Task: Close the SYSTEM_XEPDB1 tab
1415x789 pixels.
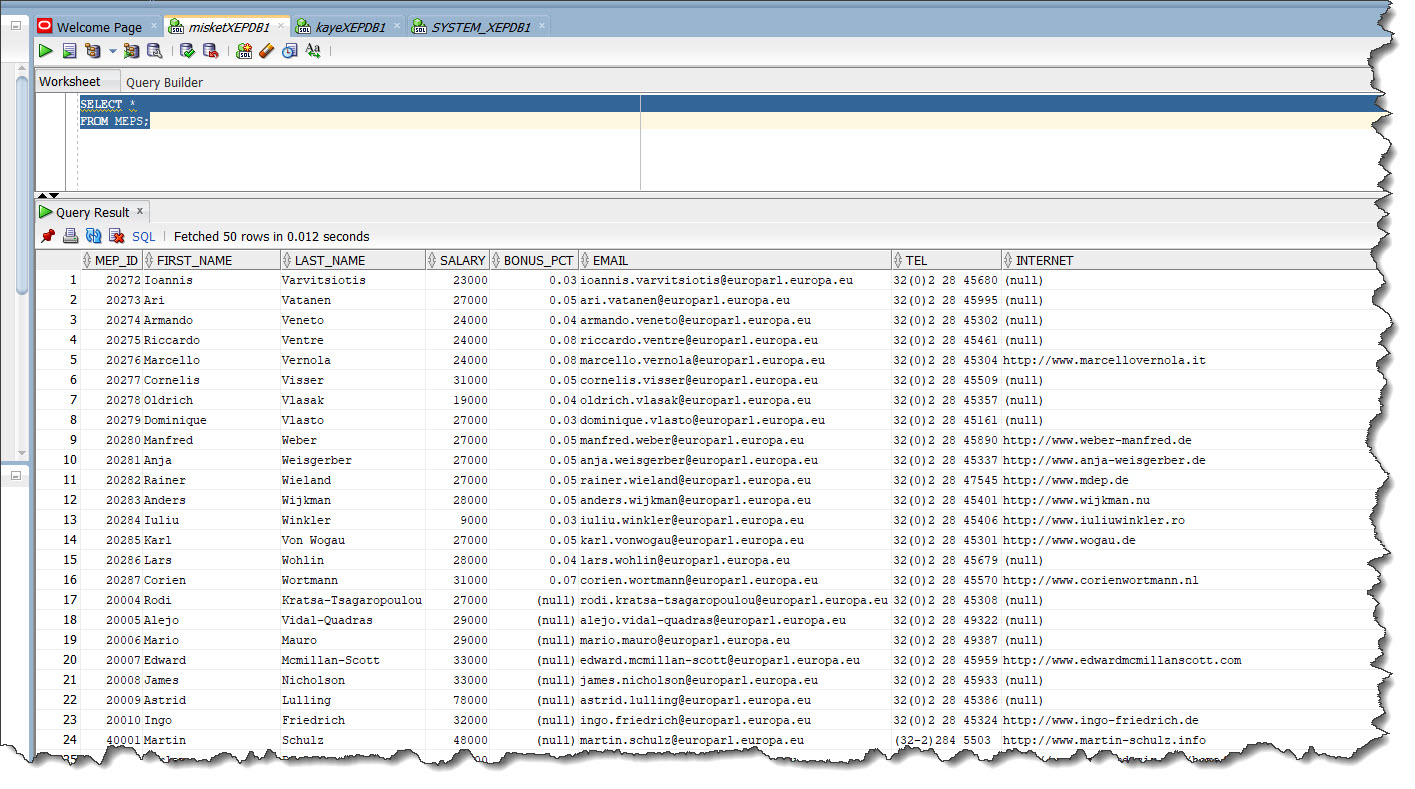Action: pos(542,26)
